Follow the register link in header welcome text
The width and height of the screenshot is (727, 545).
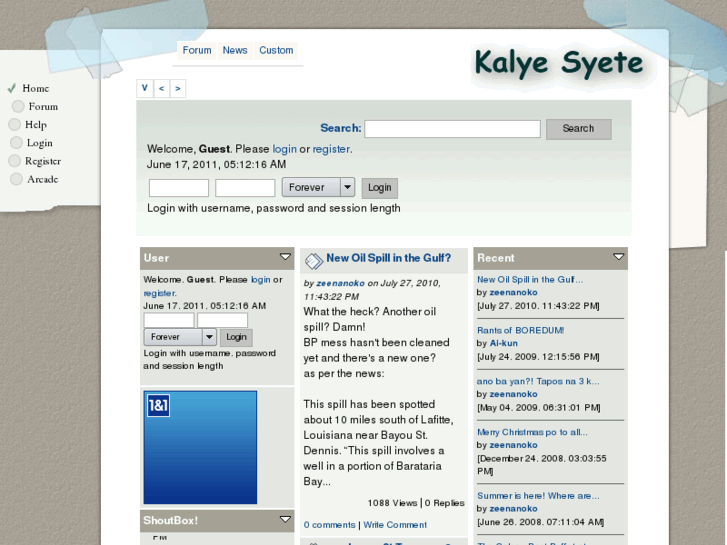coord(331,149)
